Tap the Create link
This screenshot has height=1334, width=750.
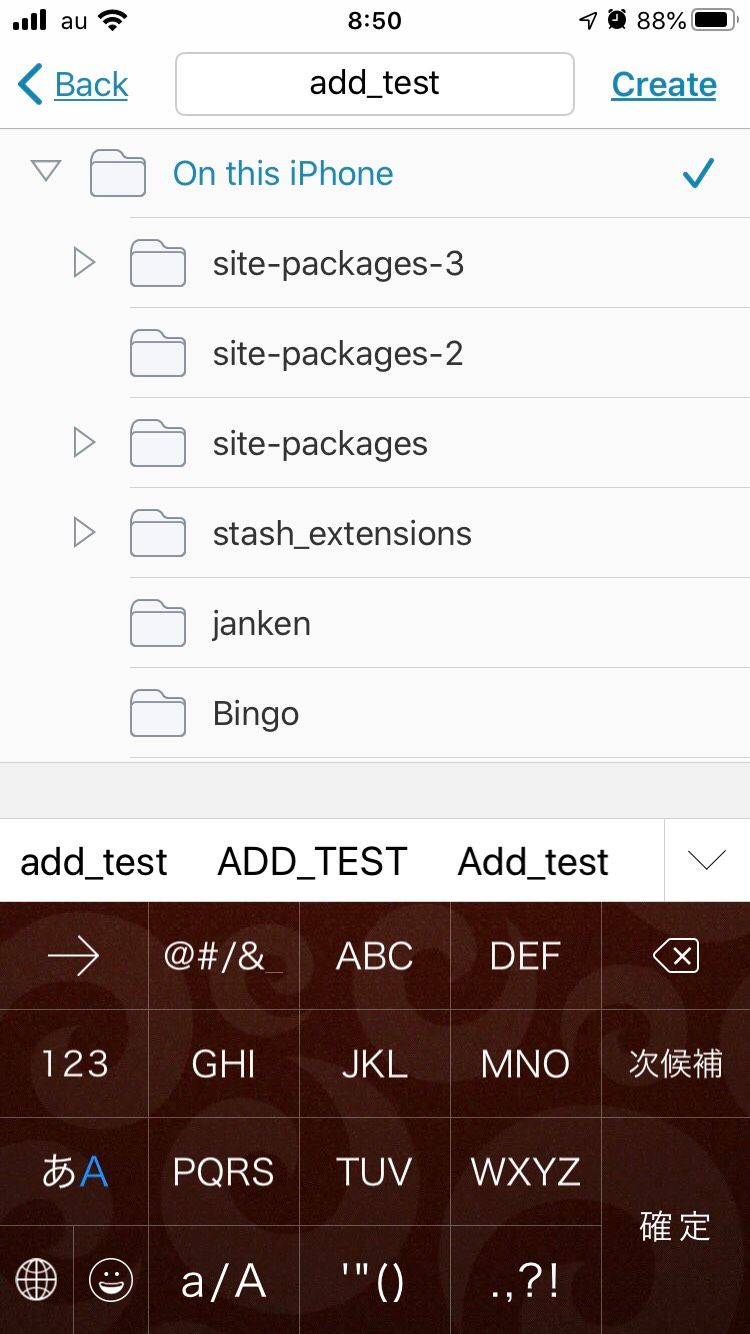pos(664,85)
